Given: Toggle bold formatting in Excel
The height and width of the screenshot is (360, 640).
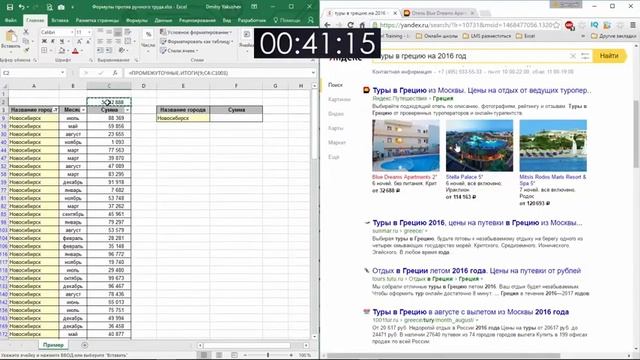Looking at the screenshot, I should 44,41.
